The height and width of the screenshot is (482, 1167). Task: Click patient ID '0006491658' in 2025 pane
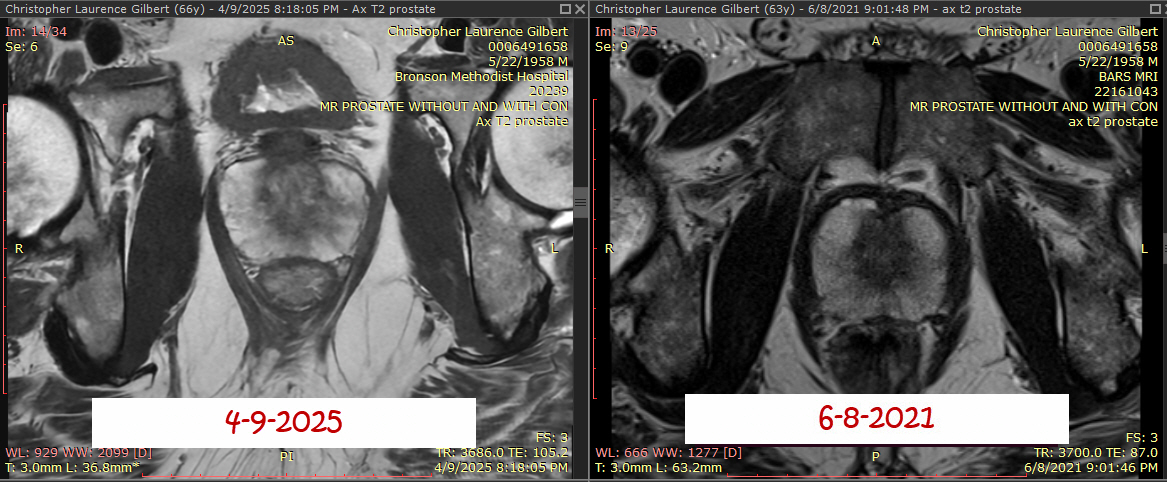[528, 46]
